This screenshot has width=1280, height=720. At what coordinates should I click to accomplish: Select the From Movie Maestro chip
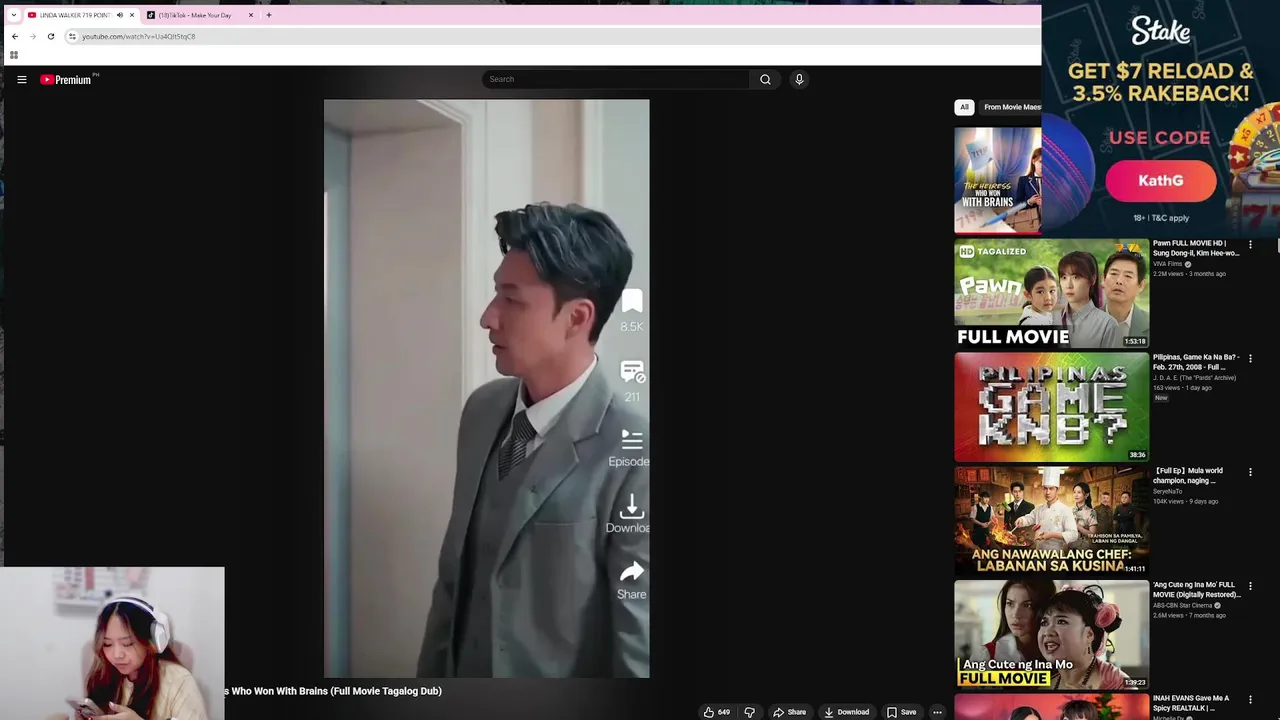point(1011,107)
